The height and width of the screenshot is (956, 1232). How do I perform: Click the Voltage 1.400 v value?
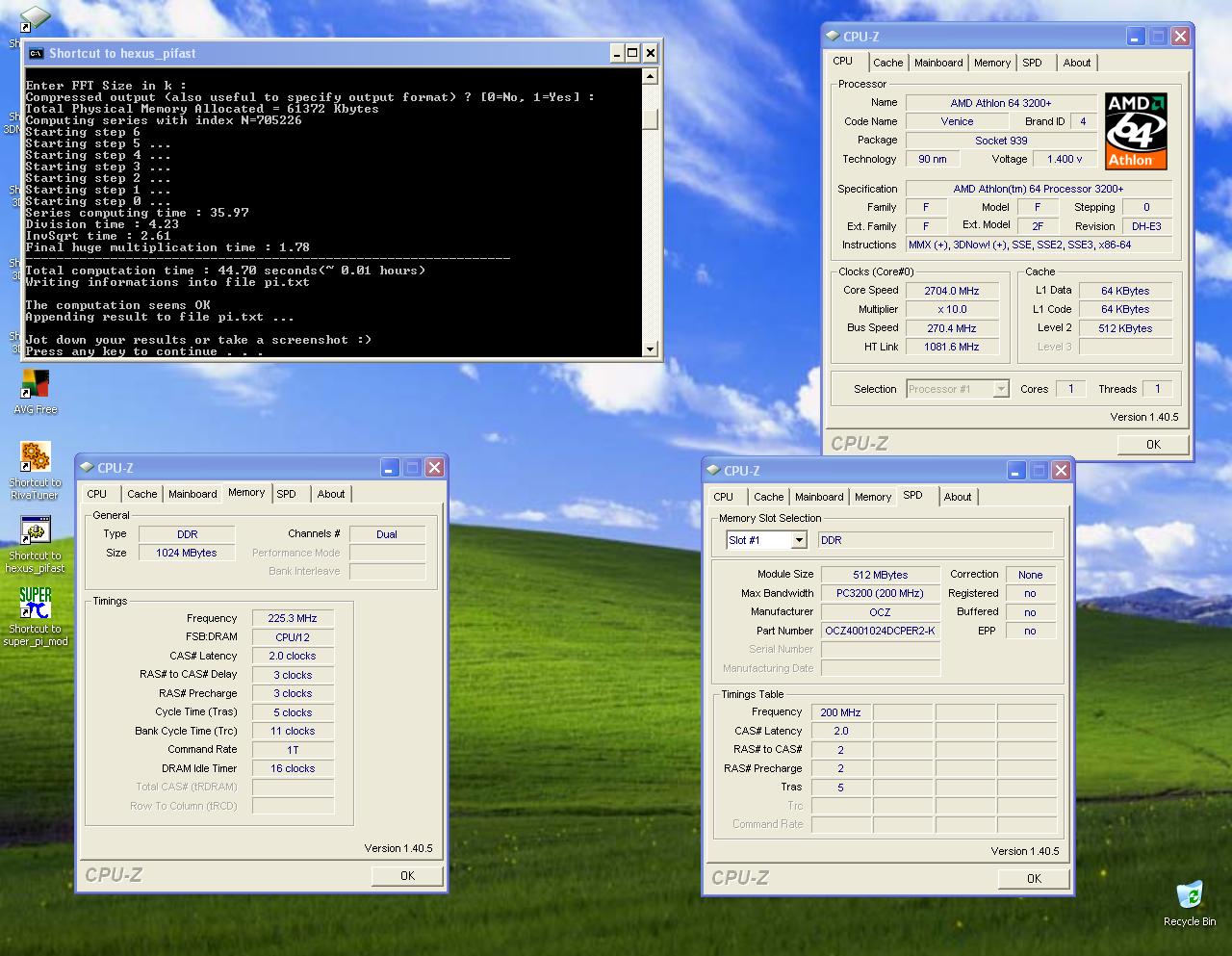[x=1064, y=160]
